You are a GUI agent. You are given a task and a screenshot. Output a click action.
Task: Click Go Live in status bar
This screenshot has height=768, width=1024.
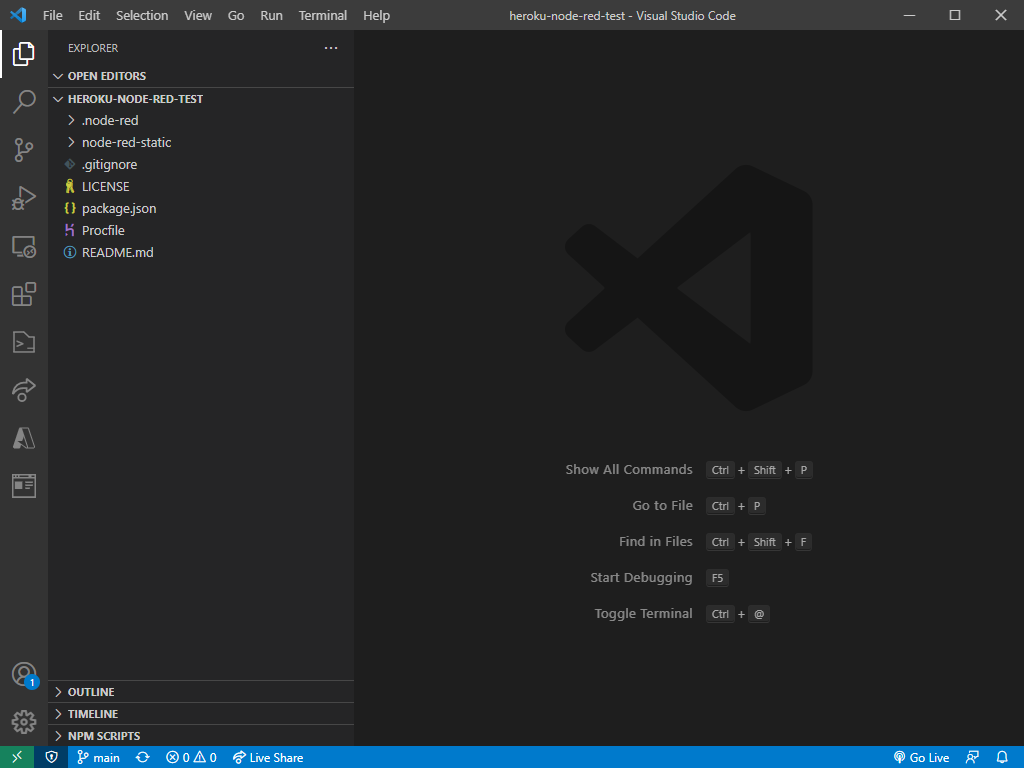pos(921,758)
